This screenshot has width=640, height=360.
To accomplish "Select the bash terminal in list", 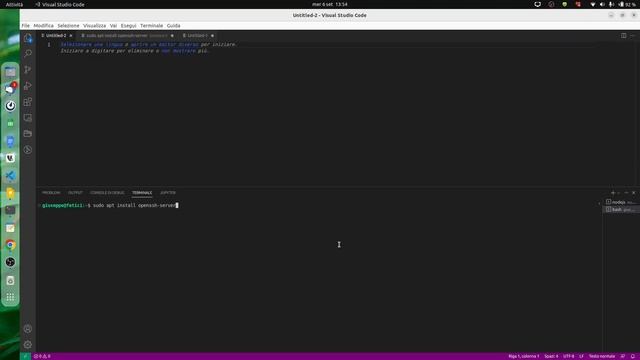I will (x=621, y=209).
